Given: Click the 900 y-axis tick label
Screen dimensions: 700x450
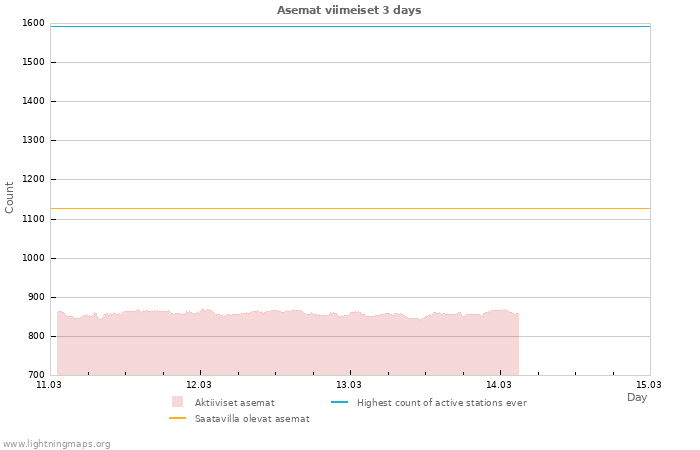Looking at the screenshot, I should (x=36, y=297).
